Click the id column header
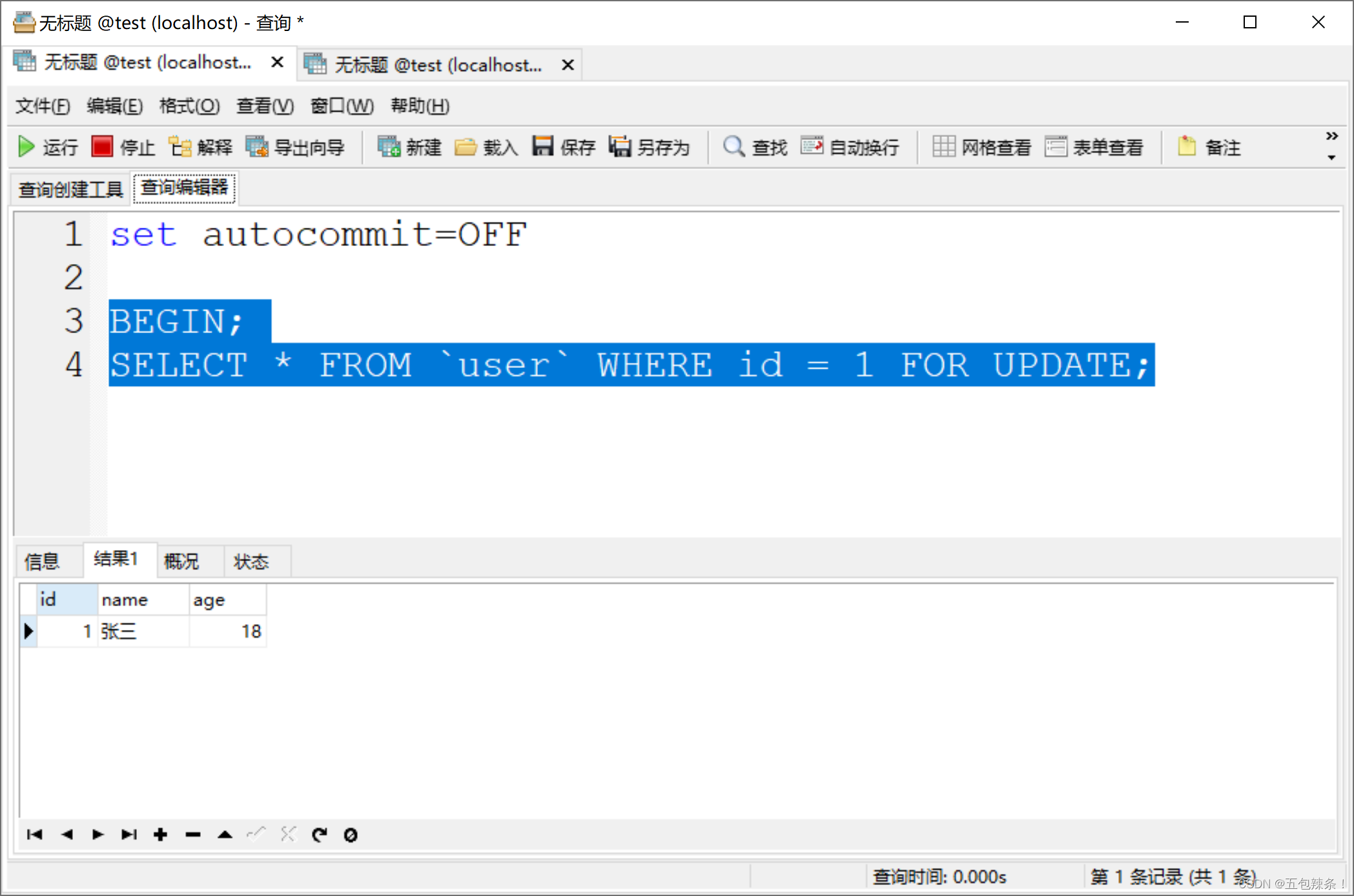The width and height of the screenshot is (1354, 896). tap(67, 599)
